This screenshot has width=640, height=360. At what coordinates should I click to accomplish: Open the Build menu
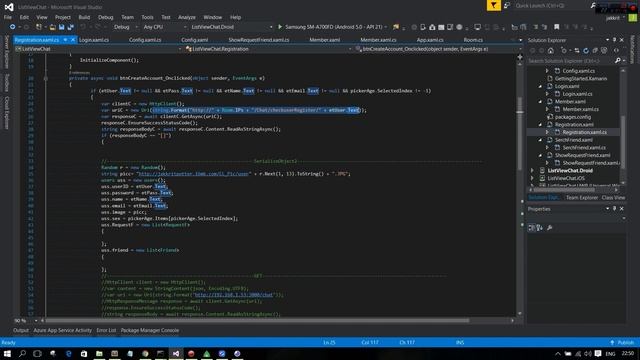point(84,17)
